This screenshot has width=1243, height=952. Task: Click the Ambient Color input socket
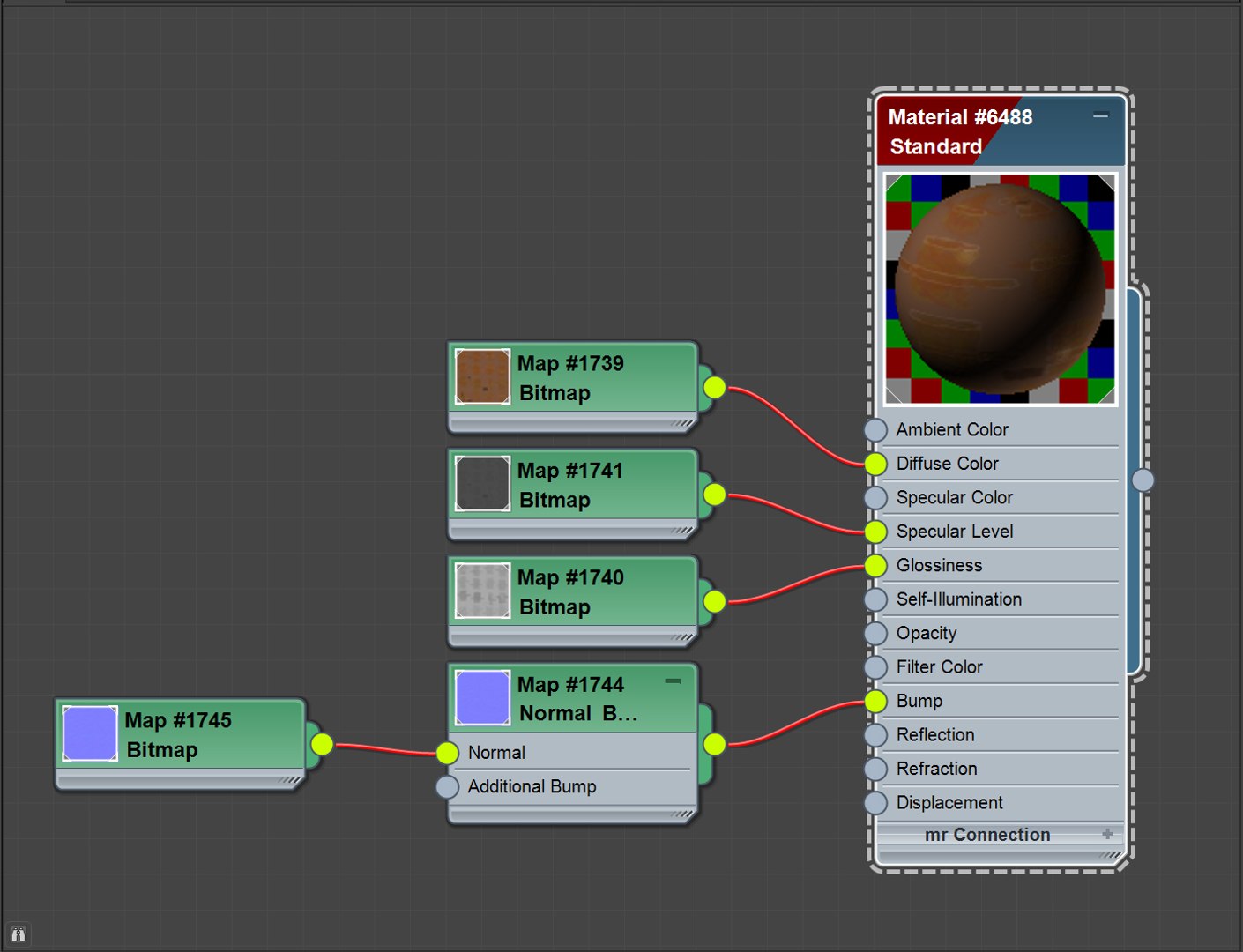point(875,430)
